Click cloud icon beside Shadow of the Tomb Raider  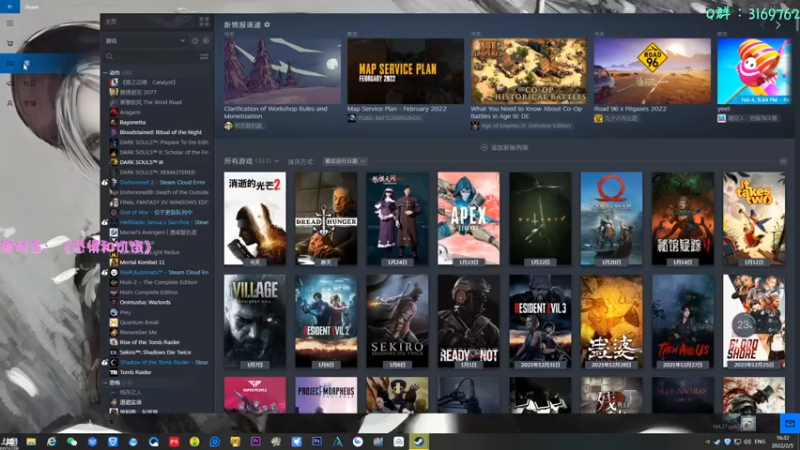(105, 362)
